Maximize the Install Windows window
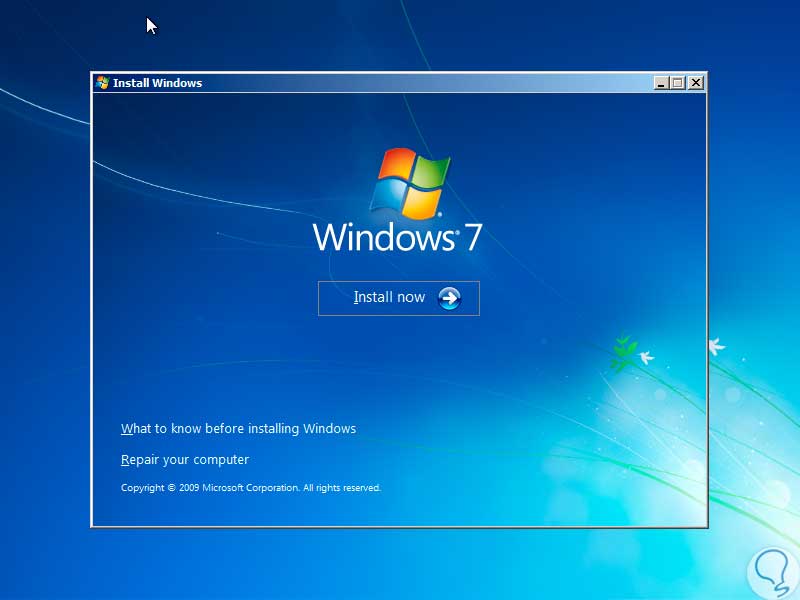This screenshot has width=800, height=600. [678, 83]
